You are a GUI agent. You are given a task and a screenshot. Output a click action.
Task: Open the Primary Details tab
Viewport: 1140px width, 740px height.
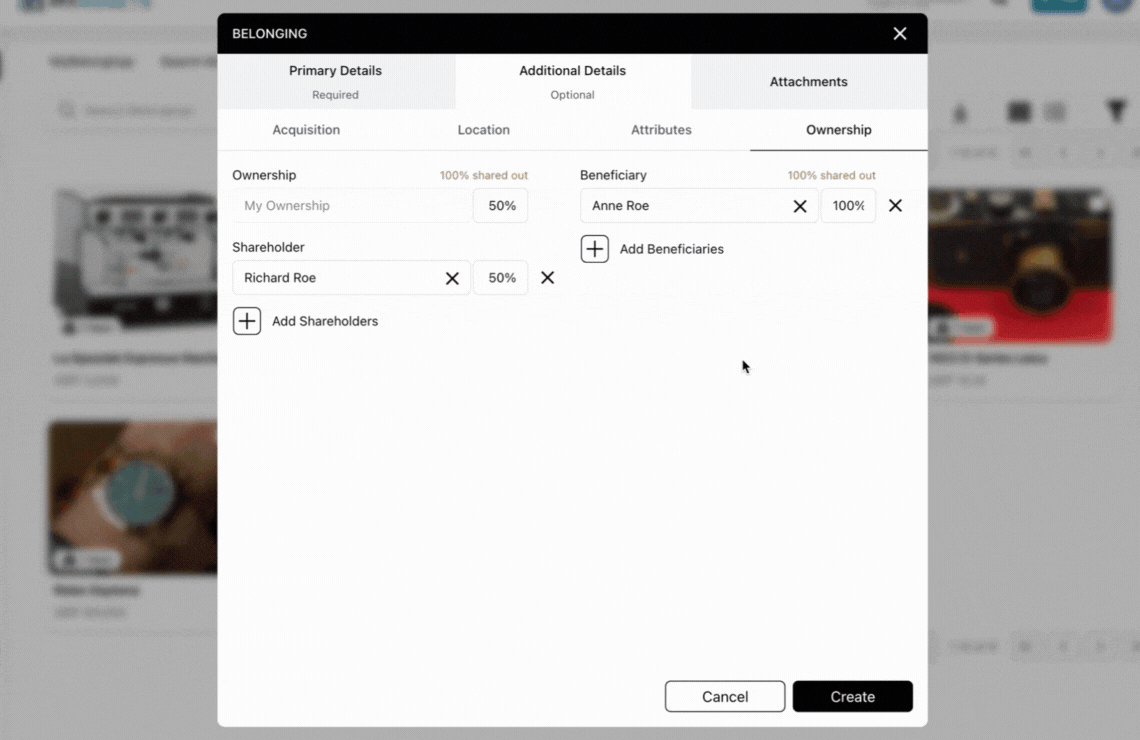click(335, 80)
